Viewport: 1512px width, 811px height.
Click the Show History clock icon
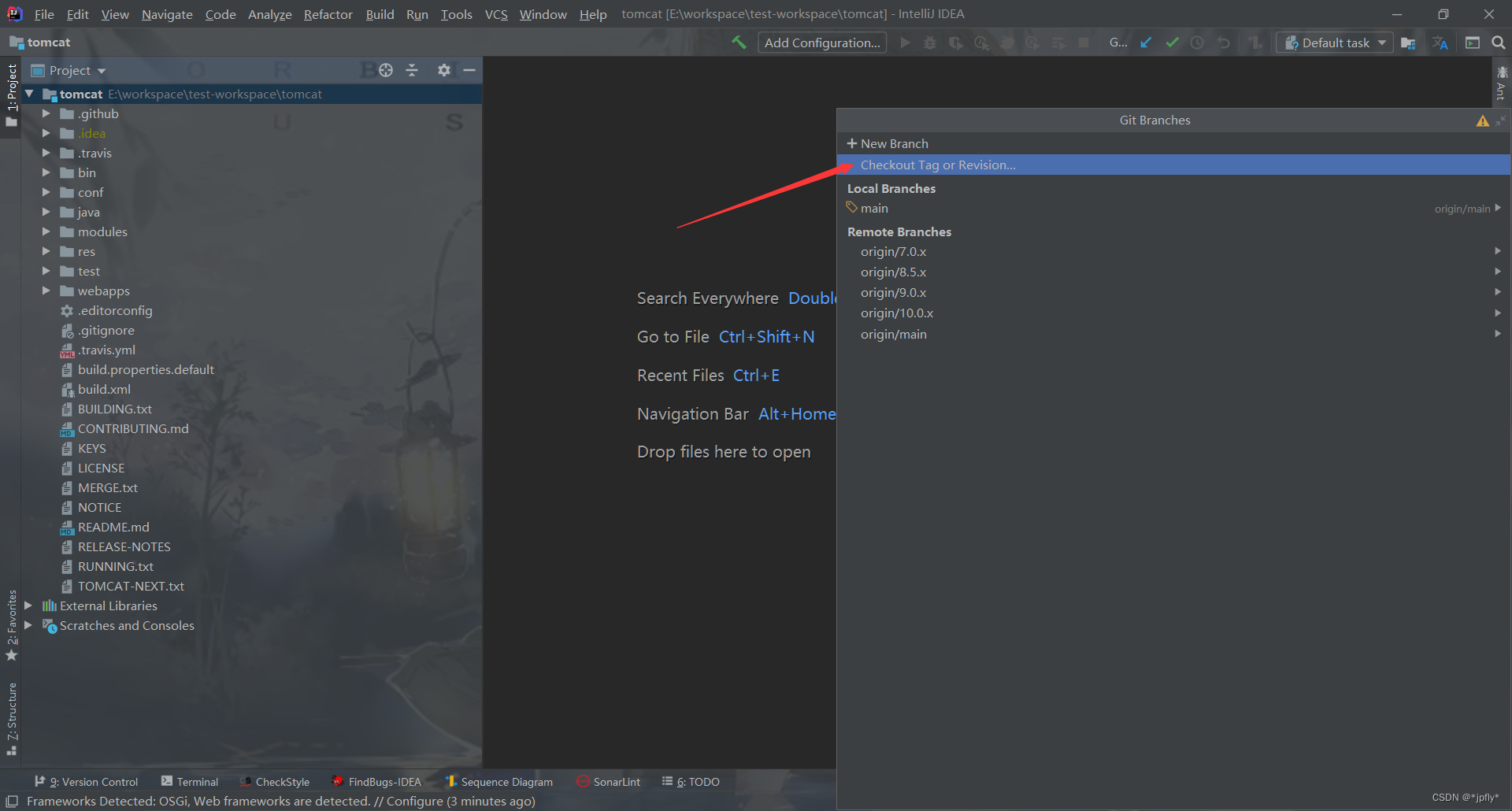[x=1197, y=43]
